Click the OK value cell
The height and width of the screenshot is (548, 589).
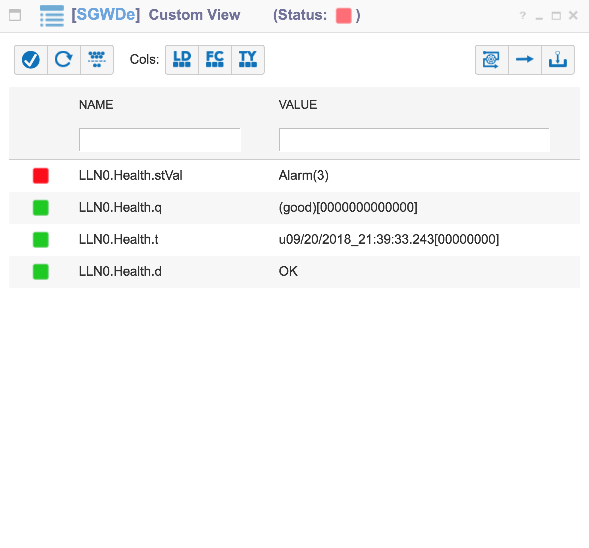coord(288,272)
